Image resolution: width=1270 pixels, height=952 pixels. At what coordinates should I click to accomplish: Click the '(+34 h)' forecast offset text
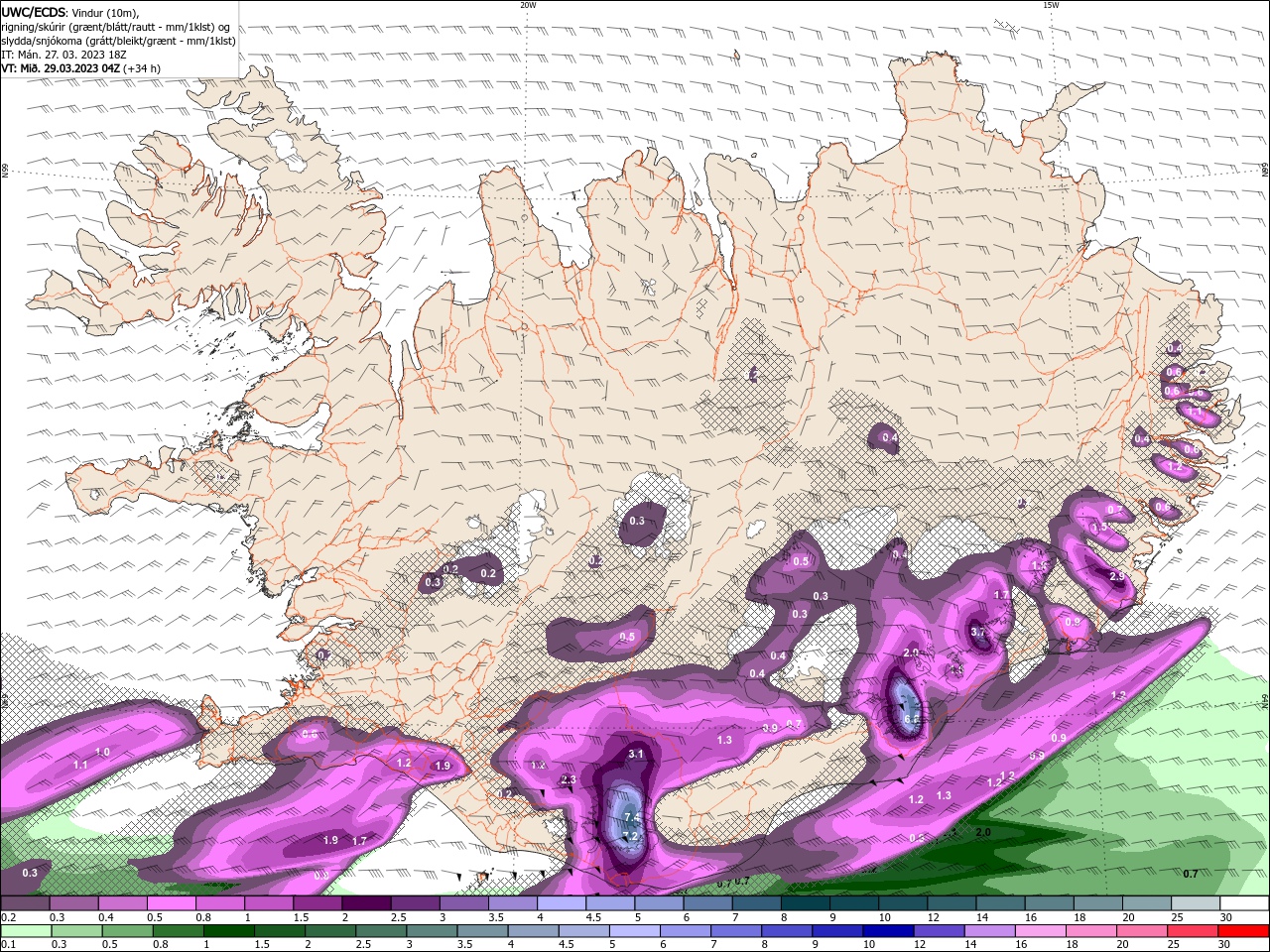(143, 68)
